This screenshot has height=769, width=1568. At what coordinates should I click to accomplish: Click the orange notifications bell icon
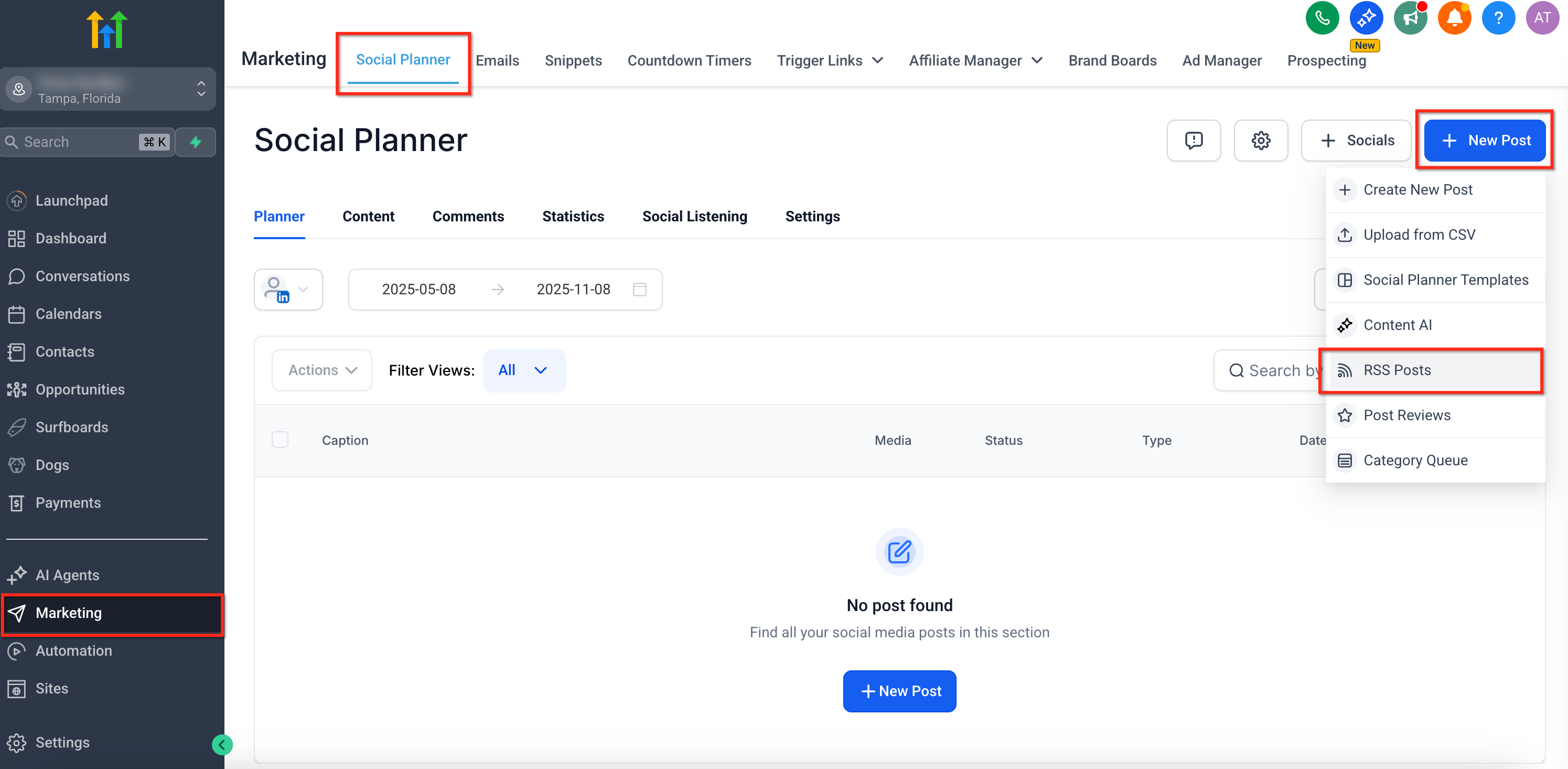[1454, 18]
